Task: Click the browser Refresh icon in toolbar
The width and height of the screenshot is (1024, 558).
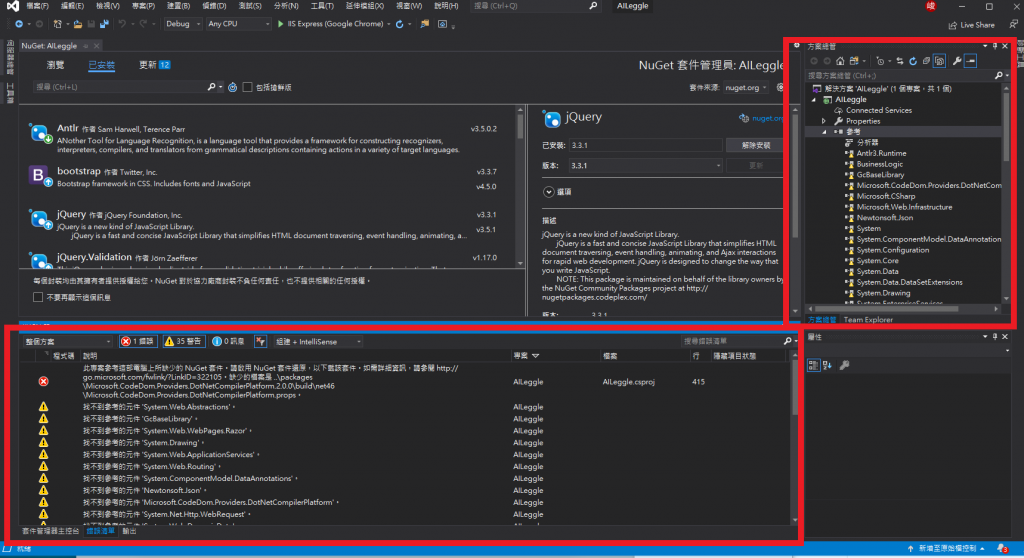Action: (400, 24)
